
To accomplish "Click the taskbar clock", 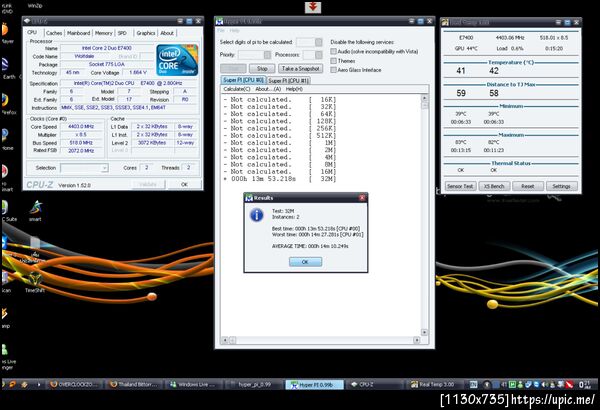I will [587, 385].
